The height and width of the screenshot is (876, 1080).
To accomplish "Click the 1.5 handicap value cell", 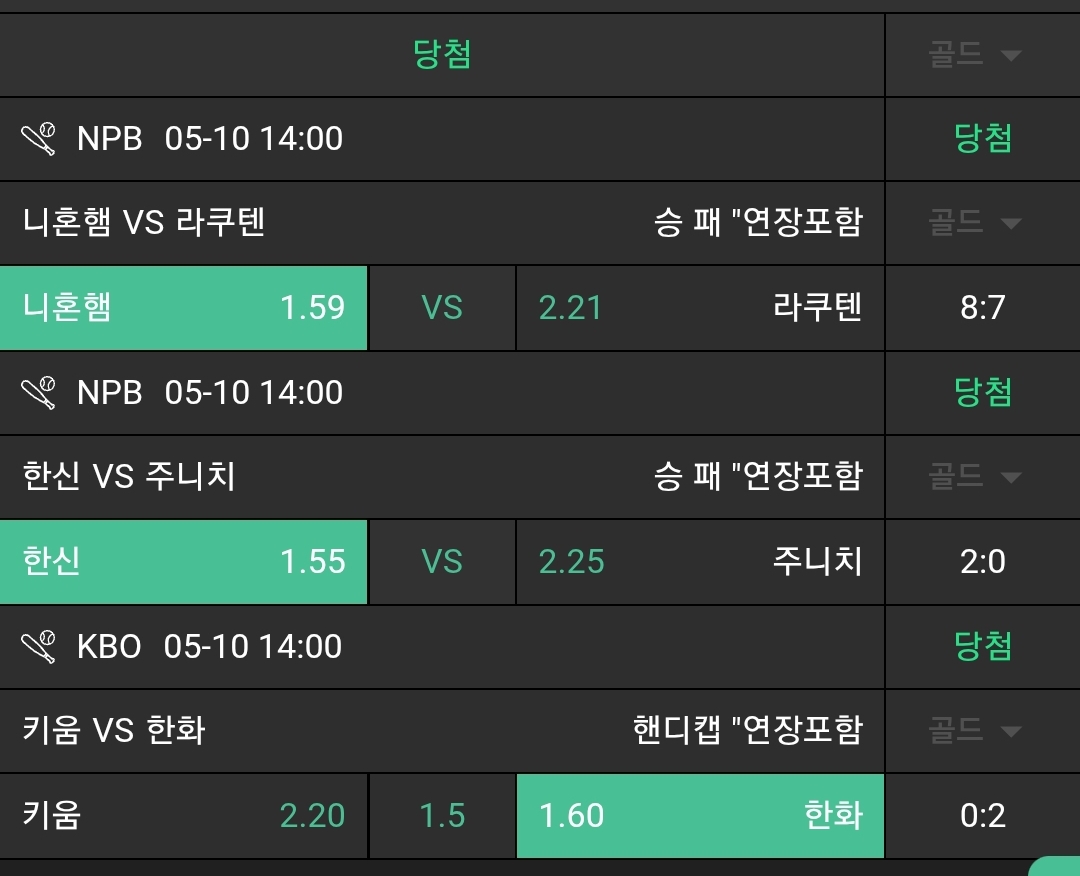I will [442, 816].
